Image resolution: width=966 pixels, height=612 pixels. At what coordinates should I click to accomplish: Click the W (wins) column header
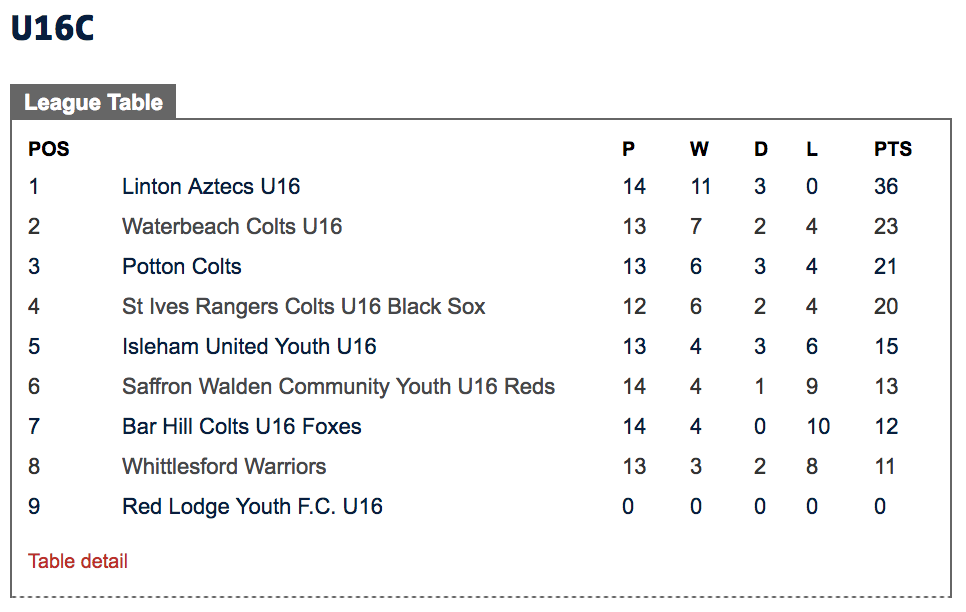[699, 149]
